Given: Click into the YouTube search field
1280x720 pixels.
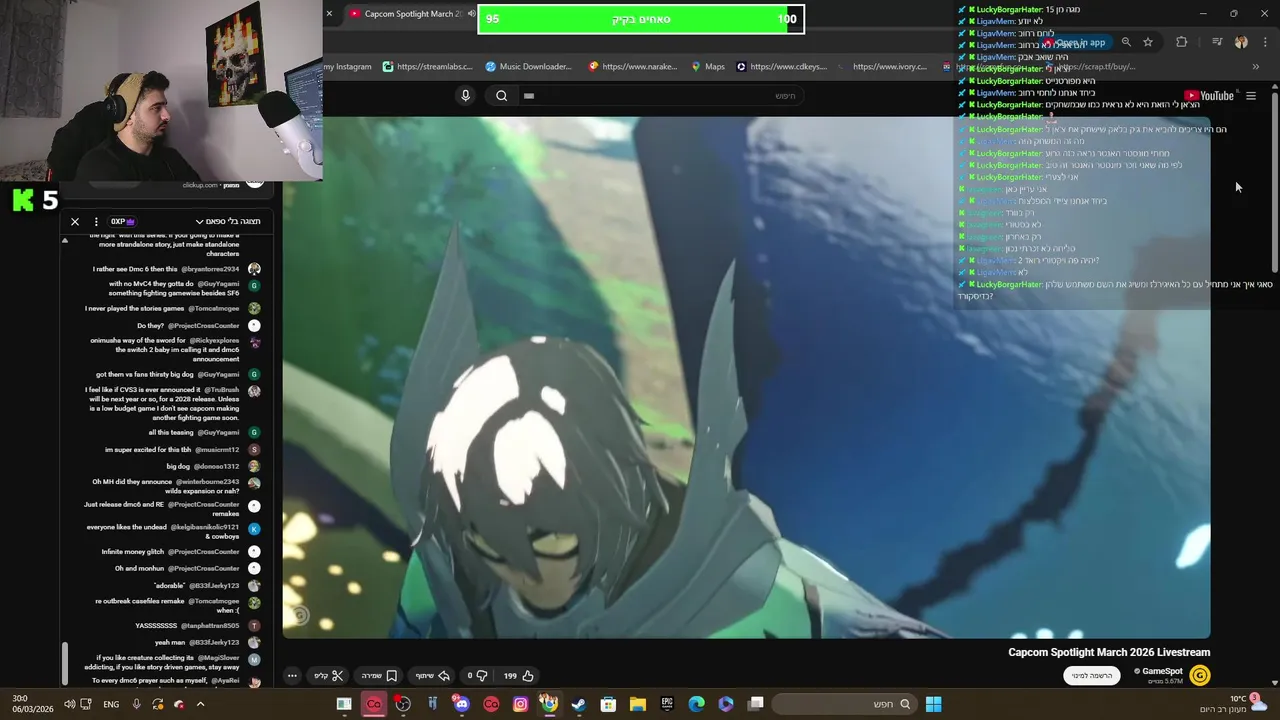Looking at the screenshot, I should 660,96.
